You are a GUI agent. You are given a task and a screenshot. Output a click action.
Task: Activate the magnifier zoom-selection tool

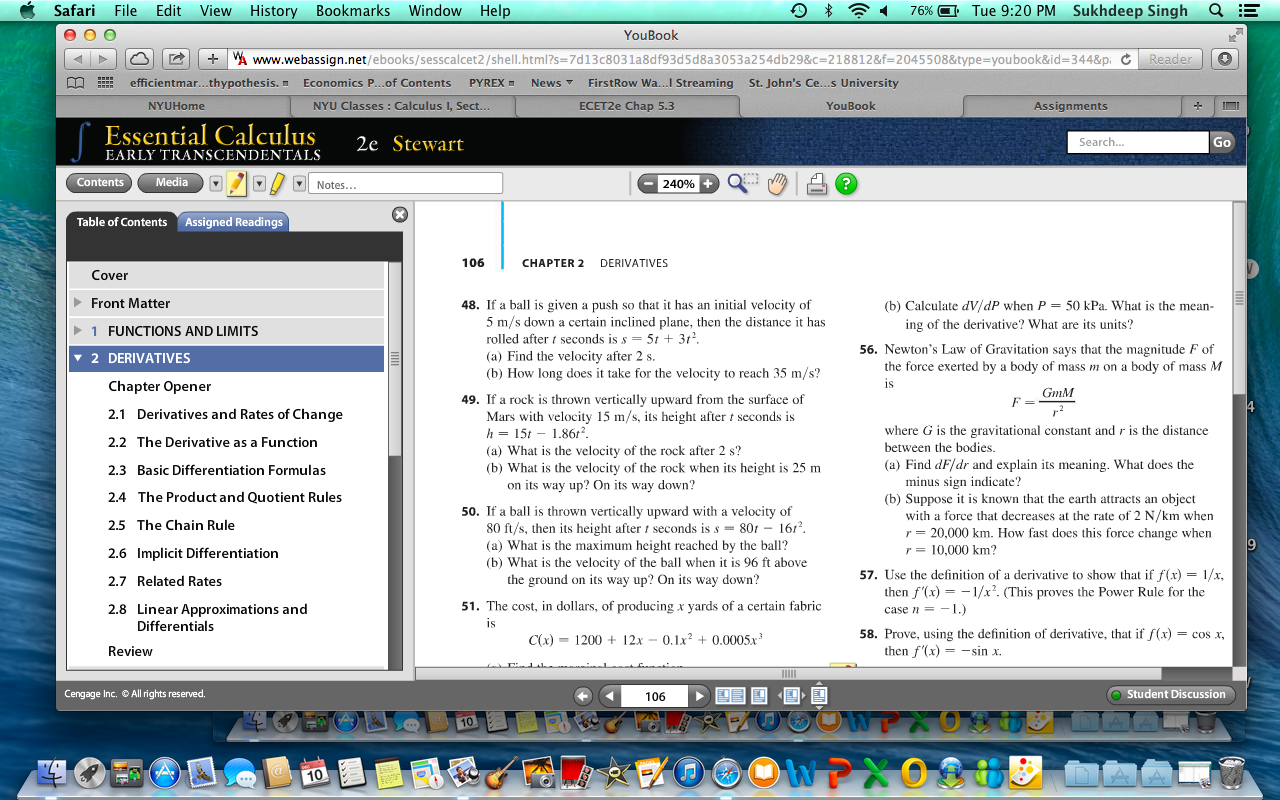coord(742,183)
